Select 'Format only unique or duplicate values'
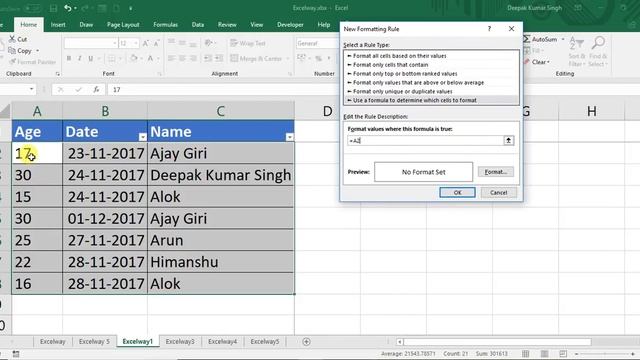Viewport: 640px width, 360px height. point(402,91)
